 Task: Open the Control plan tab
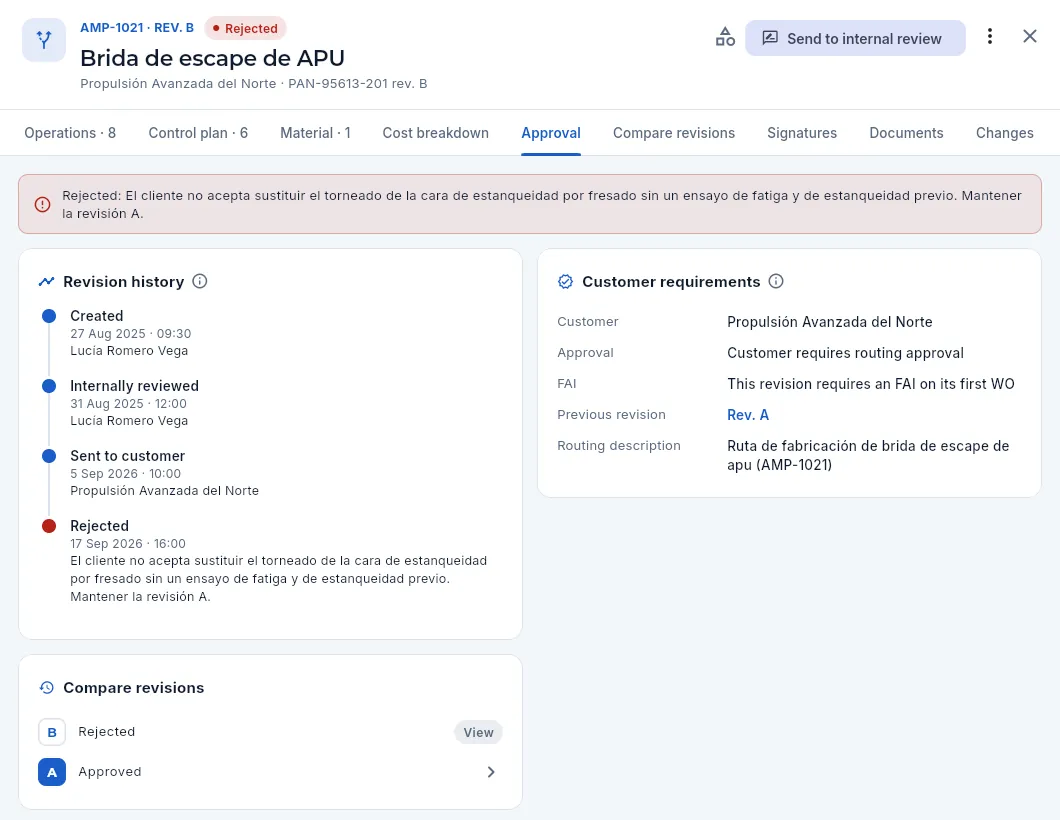click(198, 133)
